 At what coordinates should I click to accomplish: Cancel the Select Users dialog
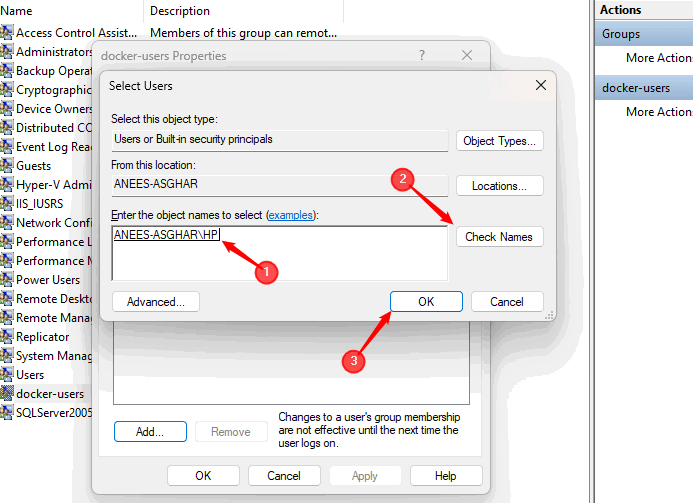506,302
